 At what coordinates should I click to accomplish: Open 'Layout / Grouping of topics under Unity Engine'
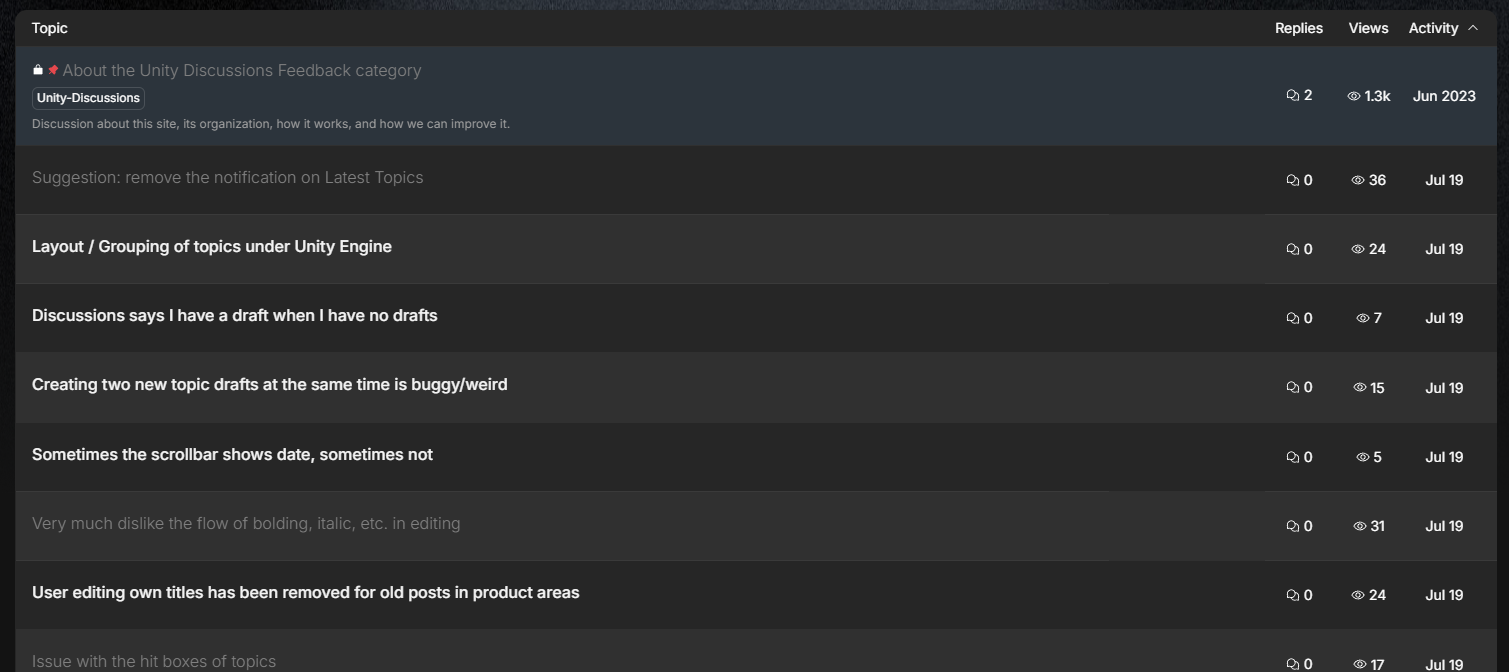click(x=212, y=247)
